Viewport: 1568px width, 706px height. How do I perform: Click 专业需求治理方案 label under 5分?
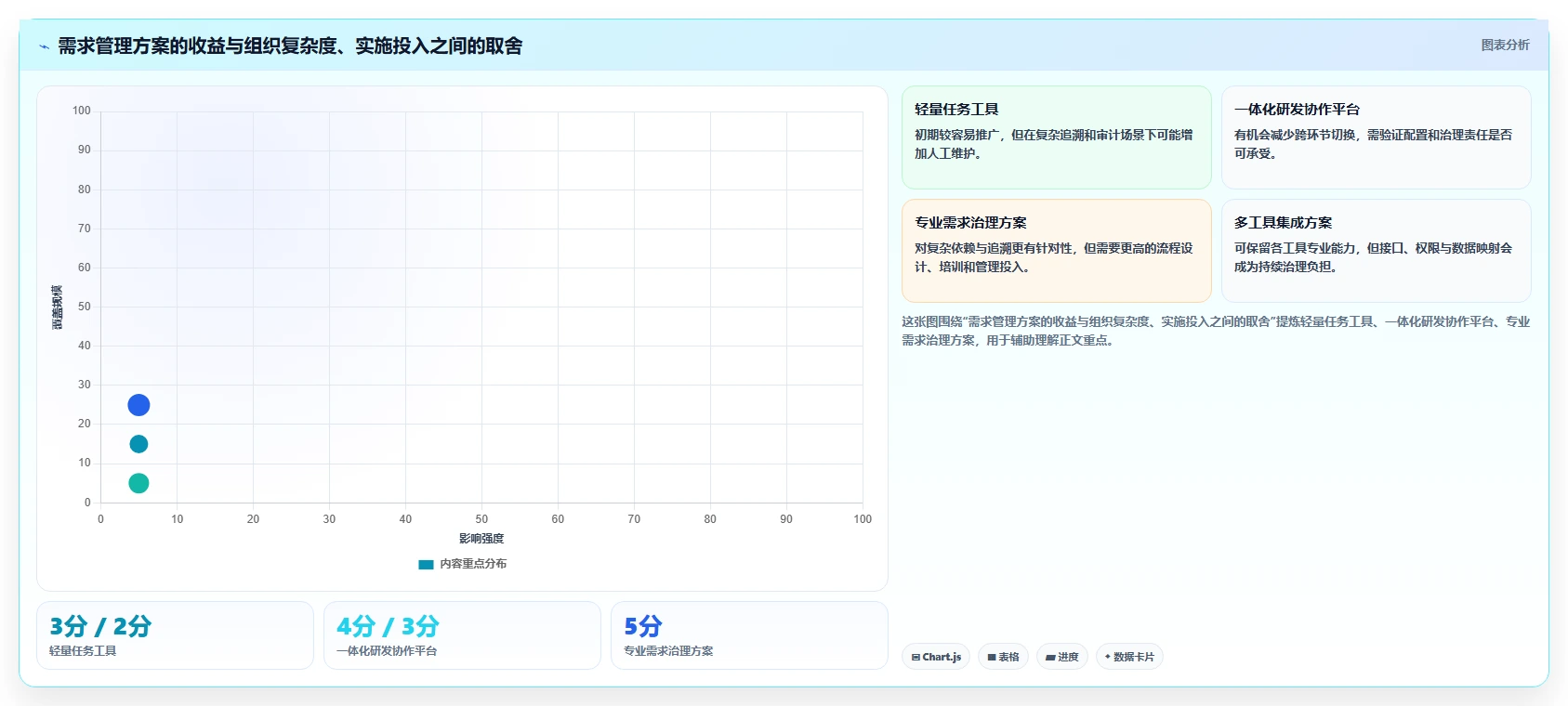(x=668, y=651)
